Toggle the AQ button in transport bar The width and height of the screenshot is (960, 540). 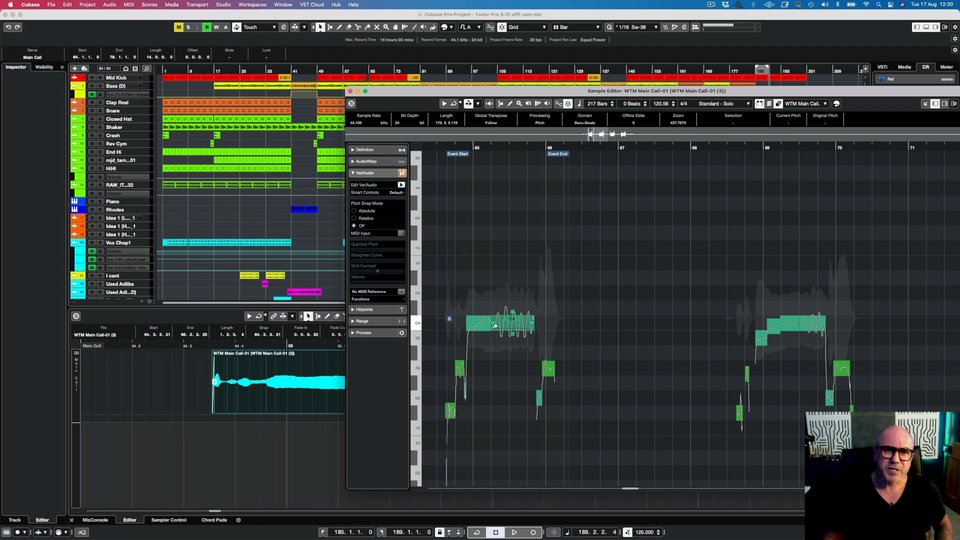(82, 532)
